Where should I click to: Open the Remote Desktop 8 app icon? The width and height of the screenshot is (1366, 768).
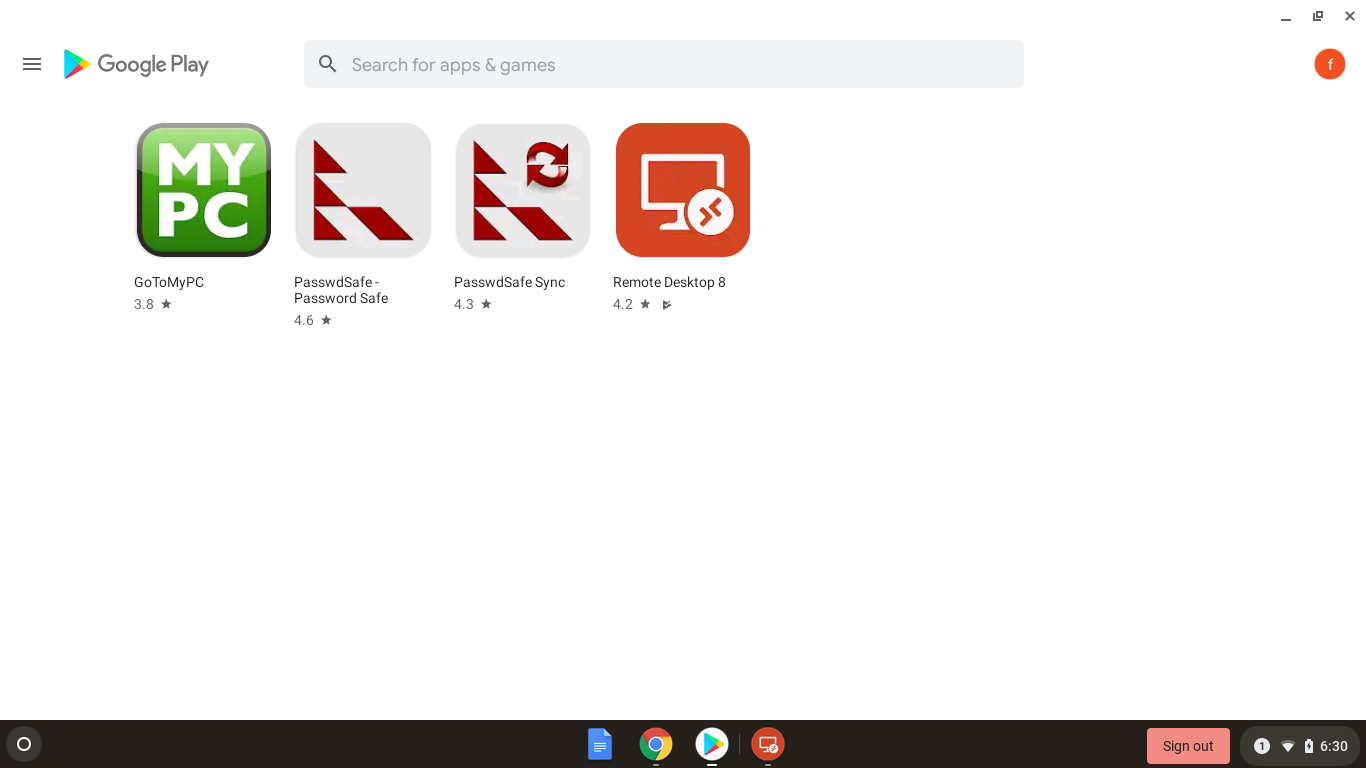click(683, 190)
